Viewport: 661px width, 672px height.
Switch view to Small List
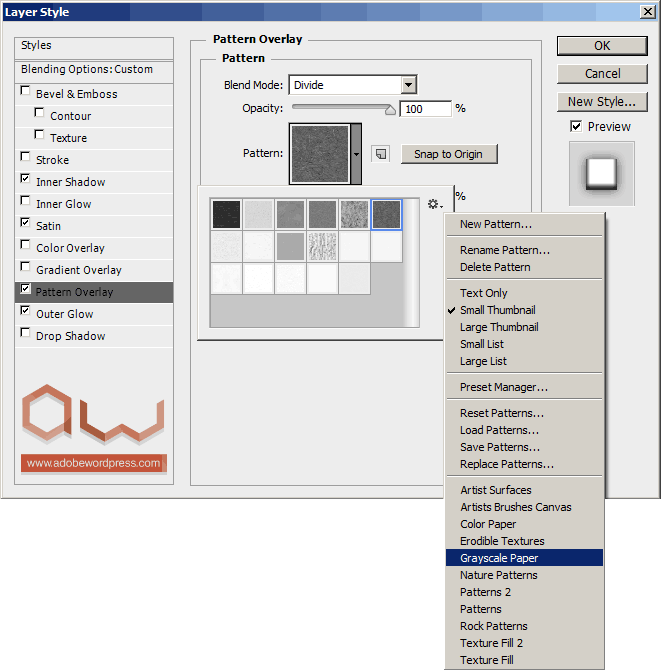pos(524,344)
